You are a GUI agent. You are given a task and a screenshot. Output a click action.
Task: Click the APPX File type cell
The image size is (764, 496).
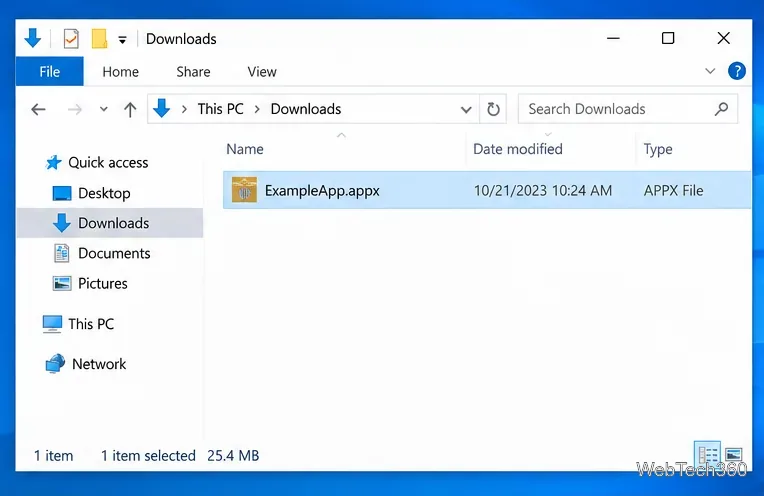(x=673, y=191)
